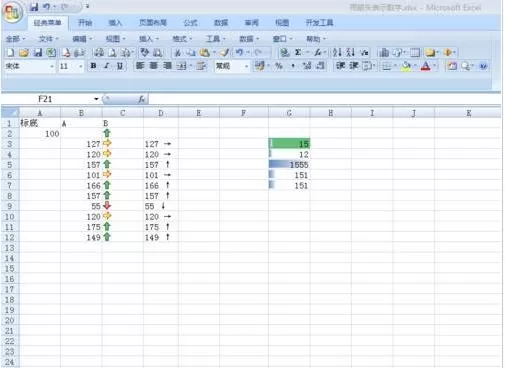Open the Paste options dropdown arrow

214,52
